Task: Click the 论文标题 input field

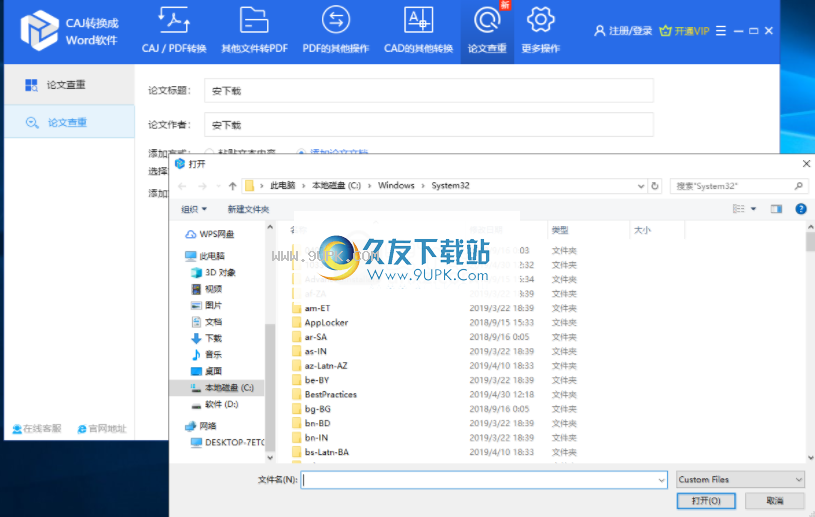Action: click(428, 91)
